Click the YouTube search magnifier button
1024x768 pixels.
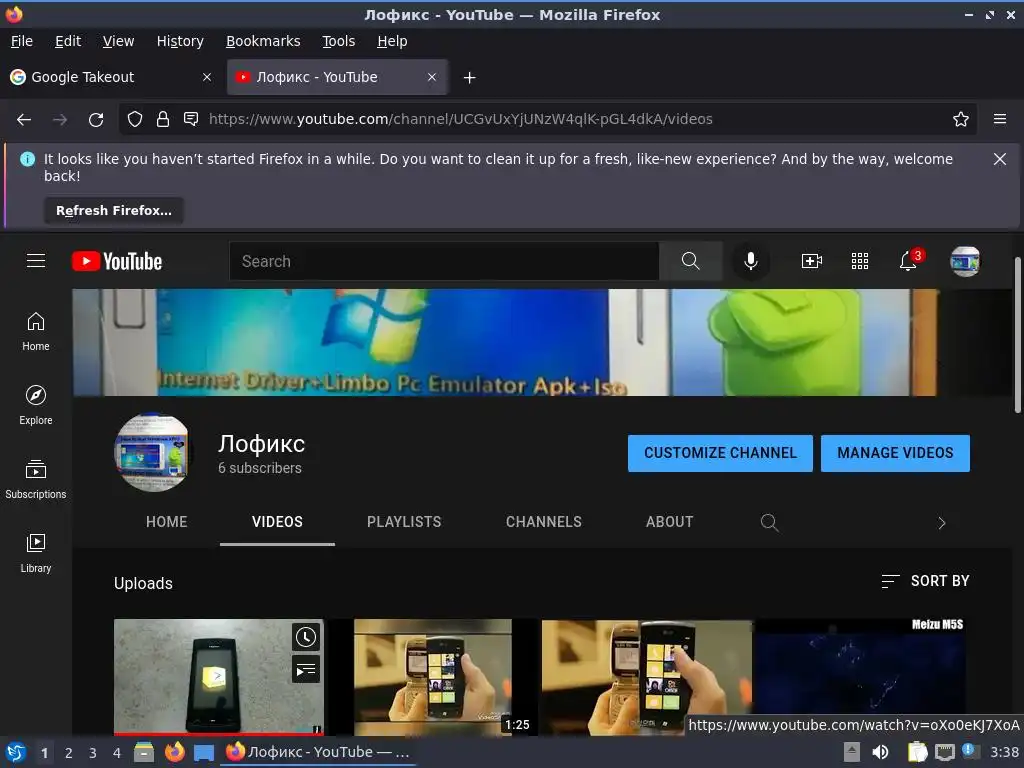(x=690, y=261)
